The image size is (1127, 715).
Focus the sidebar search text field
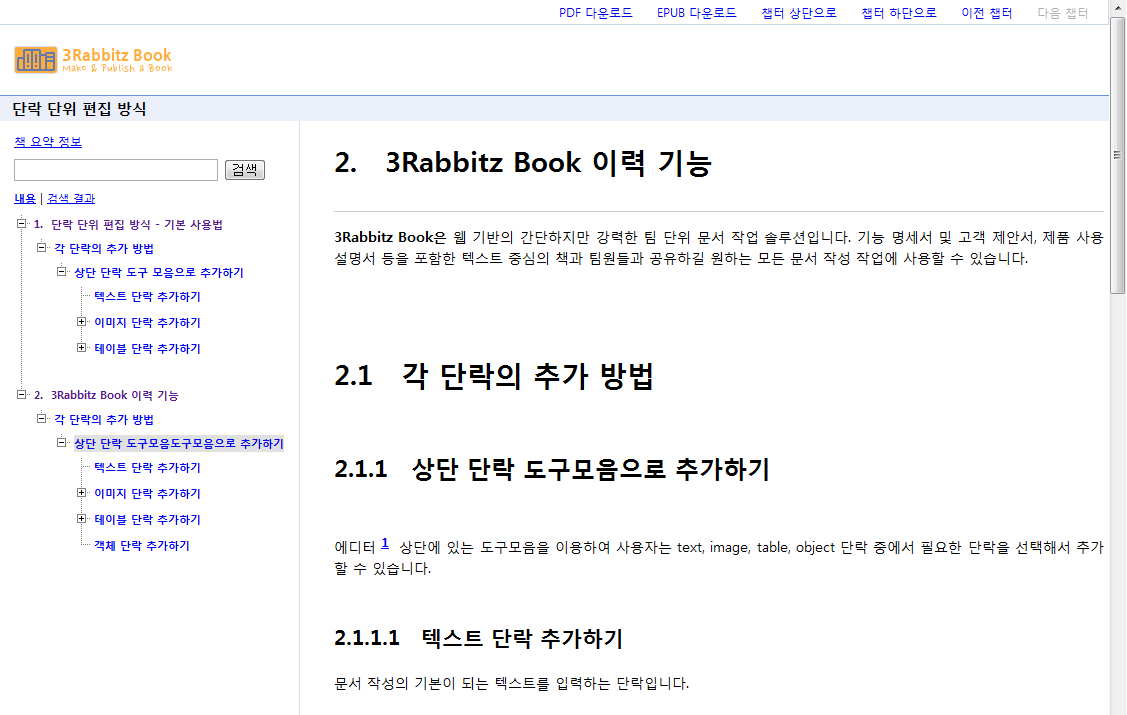(x=116, y=170)
